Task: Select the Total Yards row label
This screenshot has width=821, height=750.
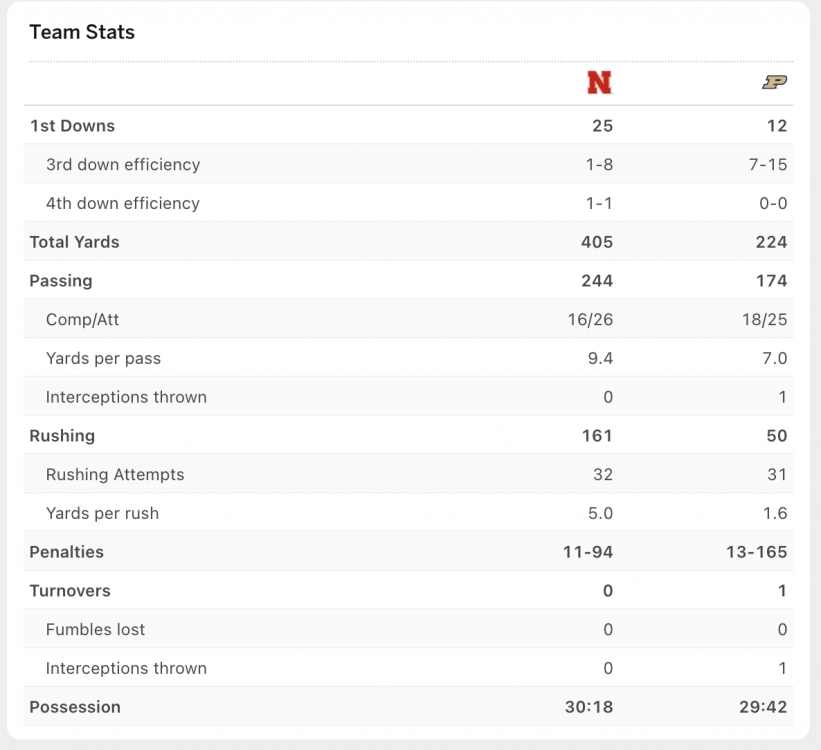Action: [74, 242]
